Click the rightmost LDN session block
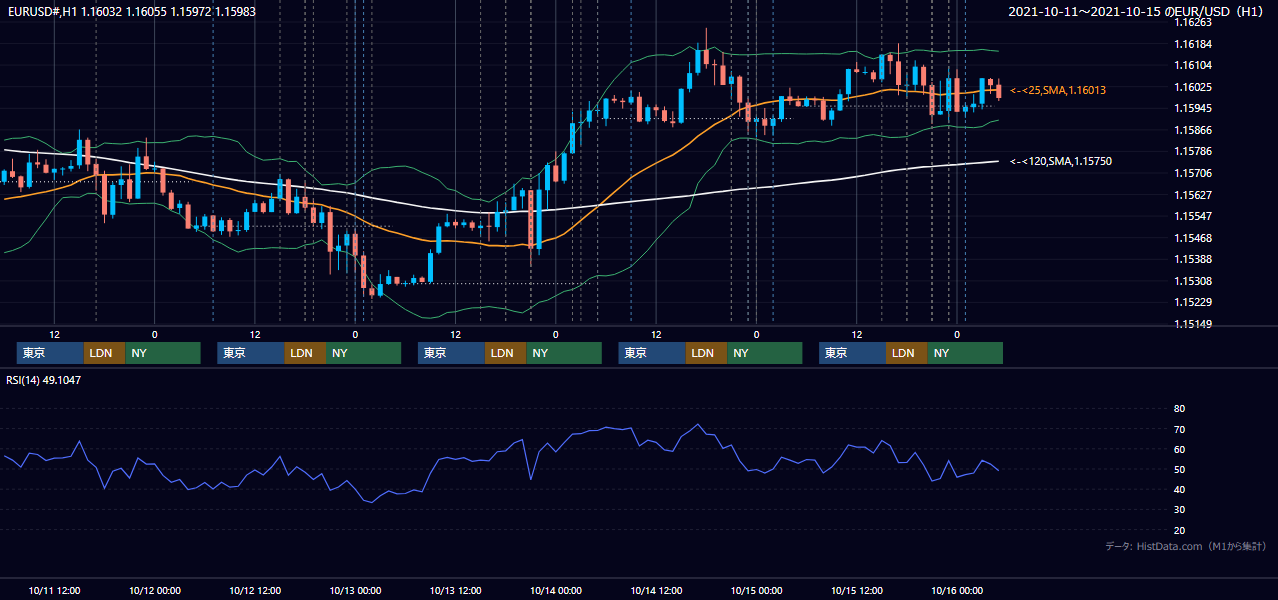1278x600 pixels. coord(907,353)
